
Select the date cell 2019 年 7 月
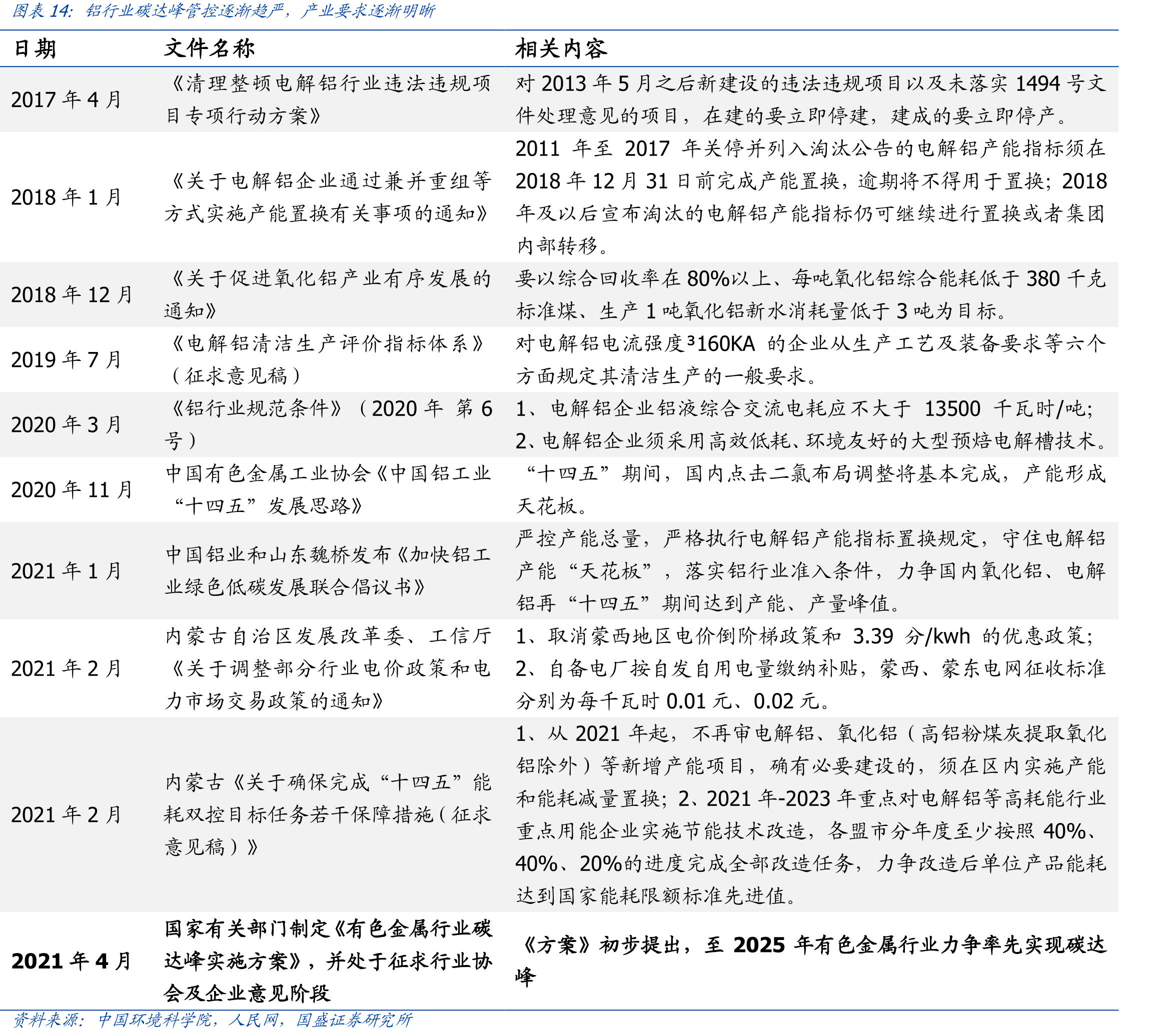coord(66,360)
